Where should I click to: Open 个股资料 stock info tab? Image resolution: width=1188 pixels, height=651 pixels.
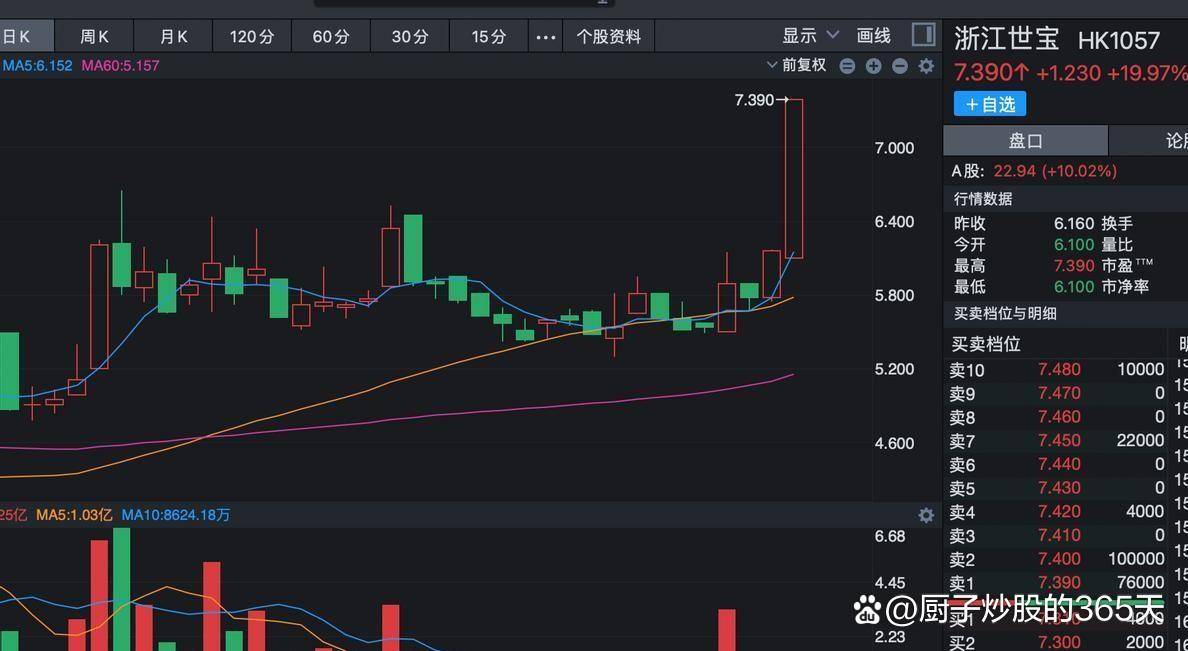pos(608,37)
